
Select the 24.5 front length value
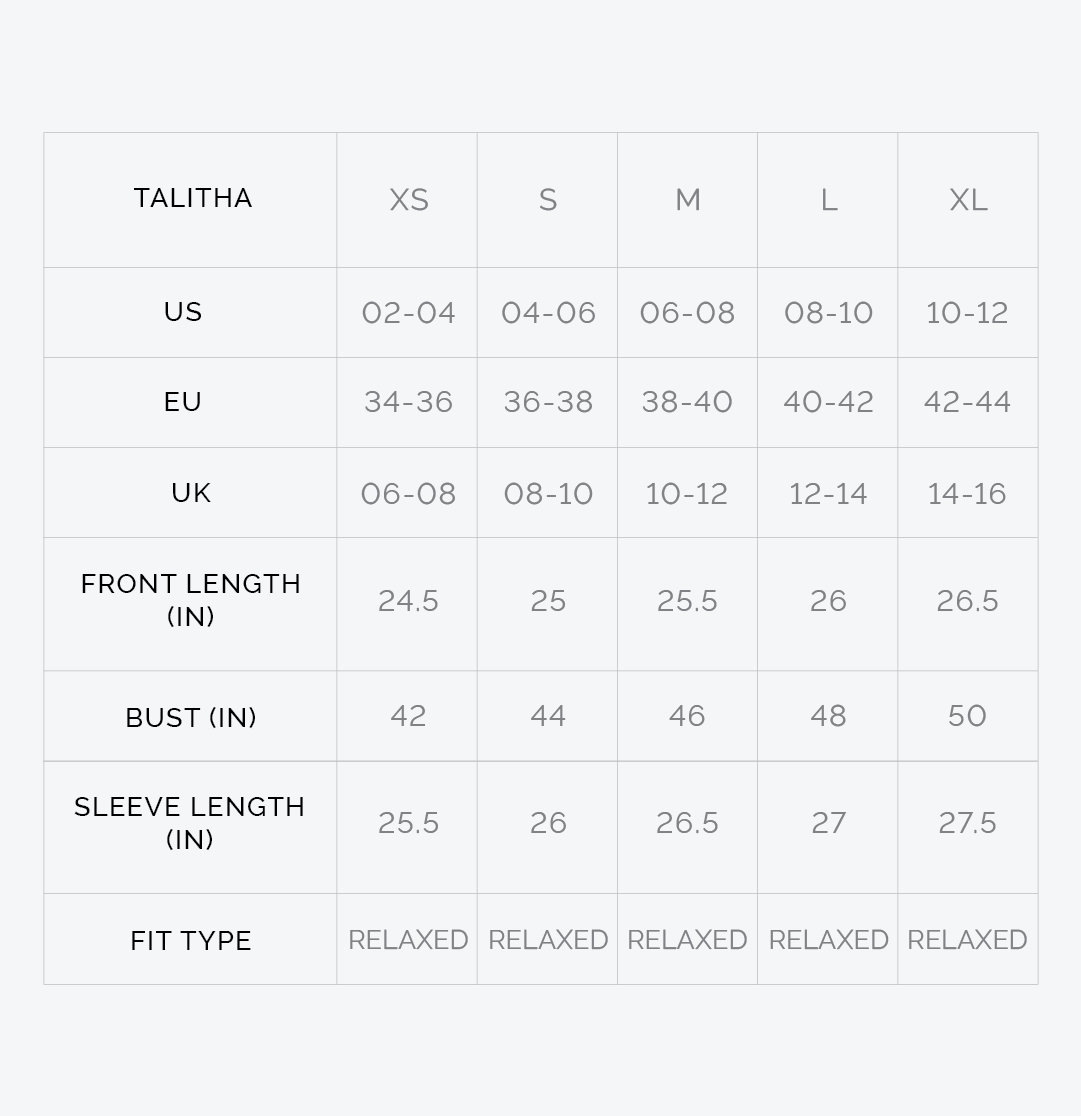(x=408, y=601)
